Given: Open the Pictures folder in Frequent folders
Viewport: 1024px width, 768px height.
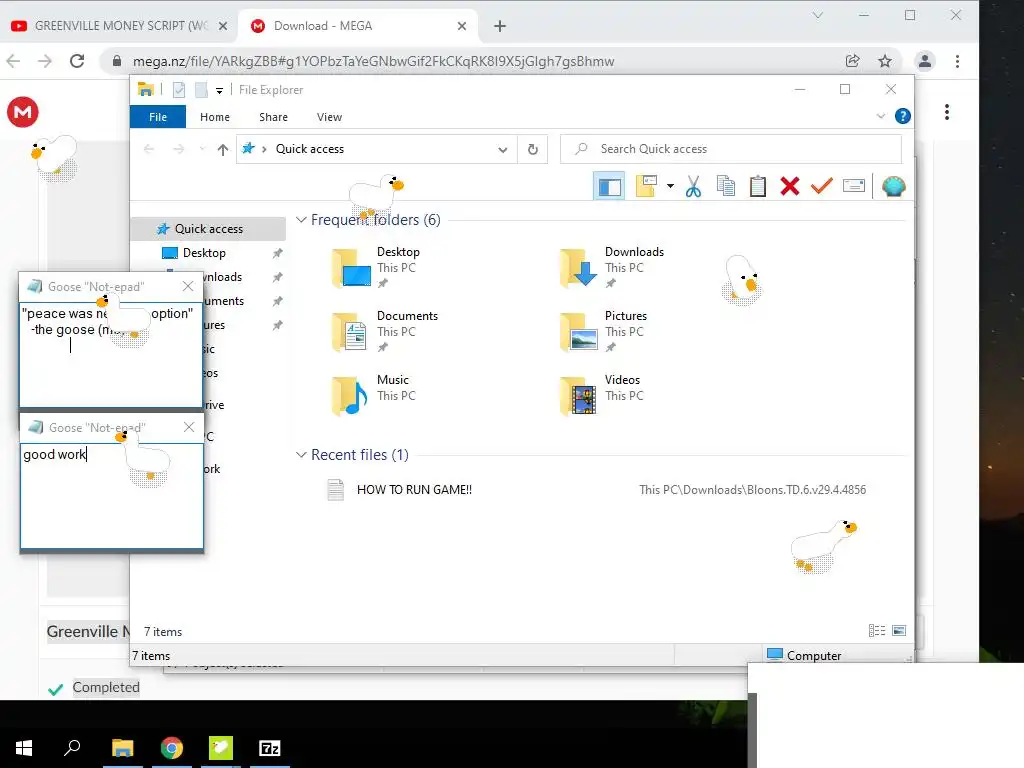Looking at the screenshot, I should point(603,330).
